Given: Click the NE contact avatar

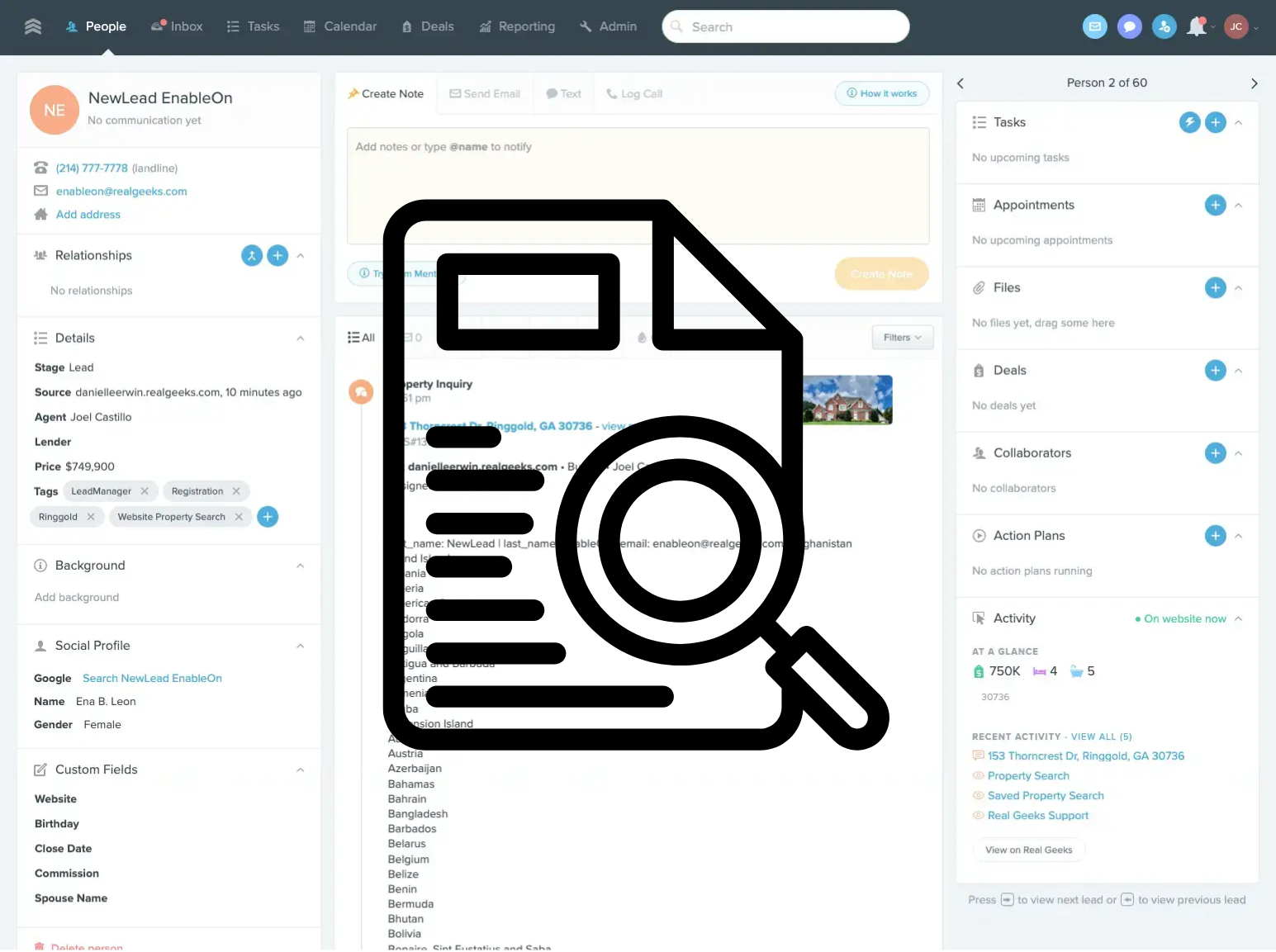Looking at the screenshot, I should coord(55,110).
